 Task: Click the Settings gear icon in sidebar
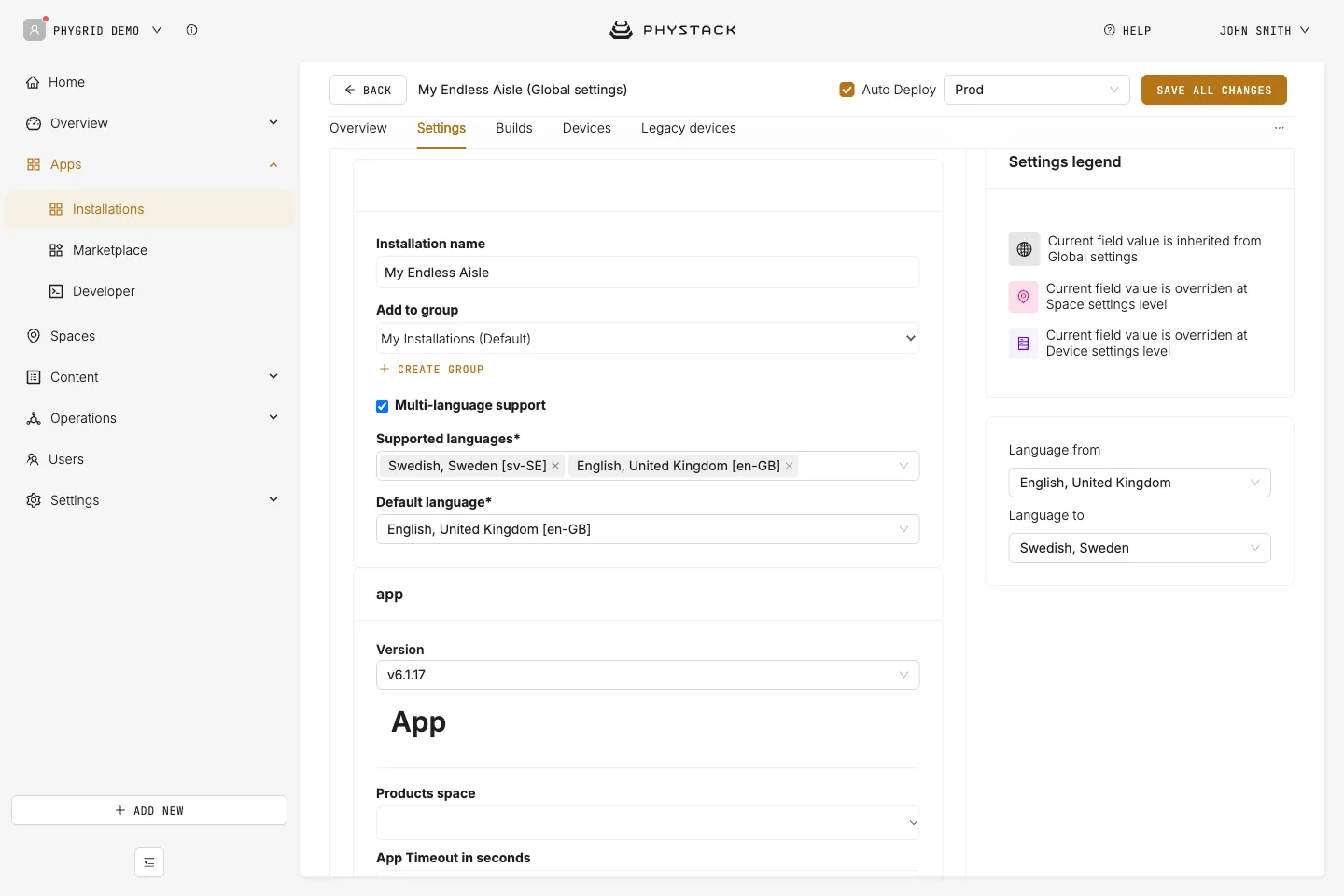tap(34, 500)
